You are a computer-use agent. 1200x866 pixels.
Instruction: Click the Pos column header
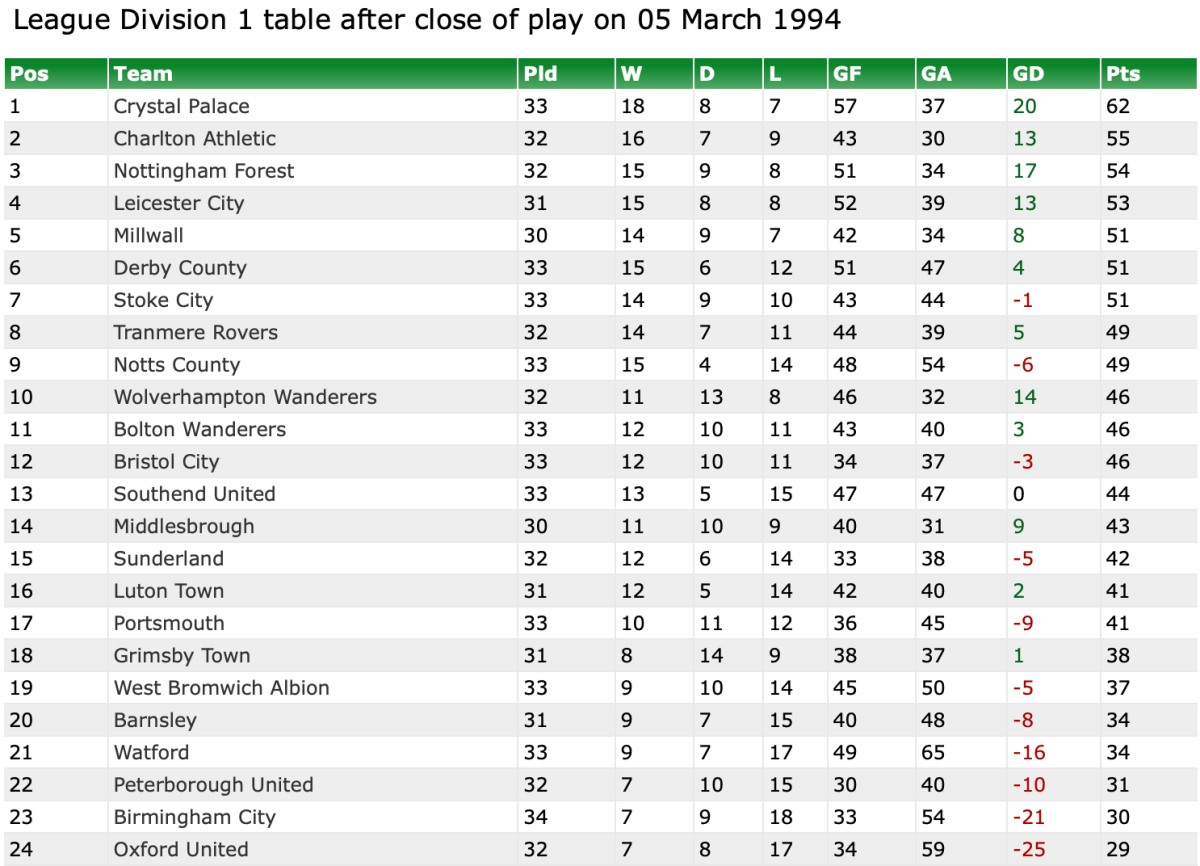tap(29, 74)
